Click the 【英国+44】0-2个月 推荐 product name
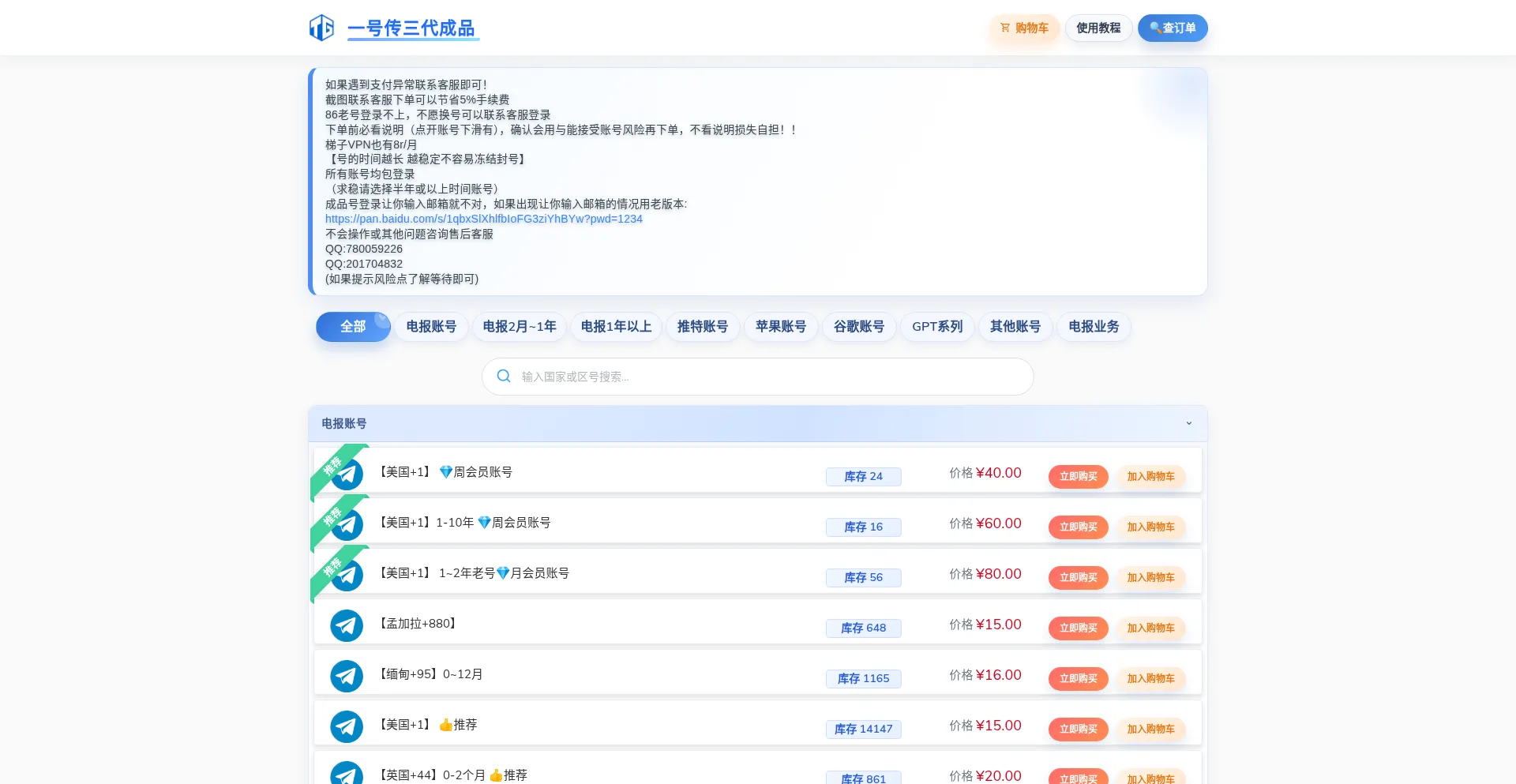 point(452,775)
